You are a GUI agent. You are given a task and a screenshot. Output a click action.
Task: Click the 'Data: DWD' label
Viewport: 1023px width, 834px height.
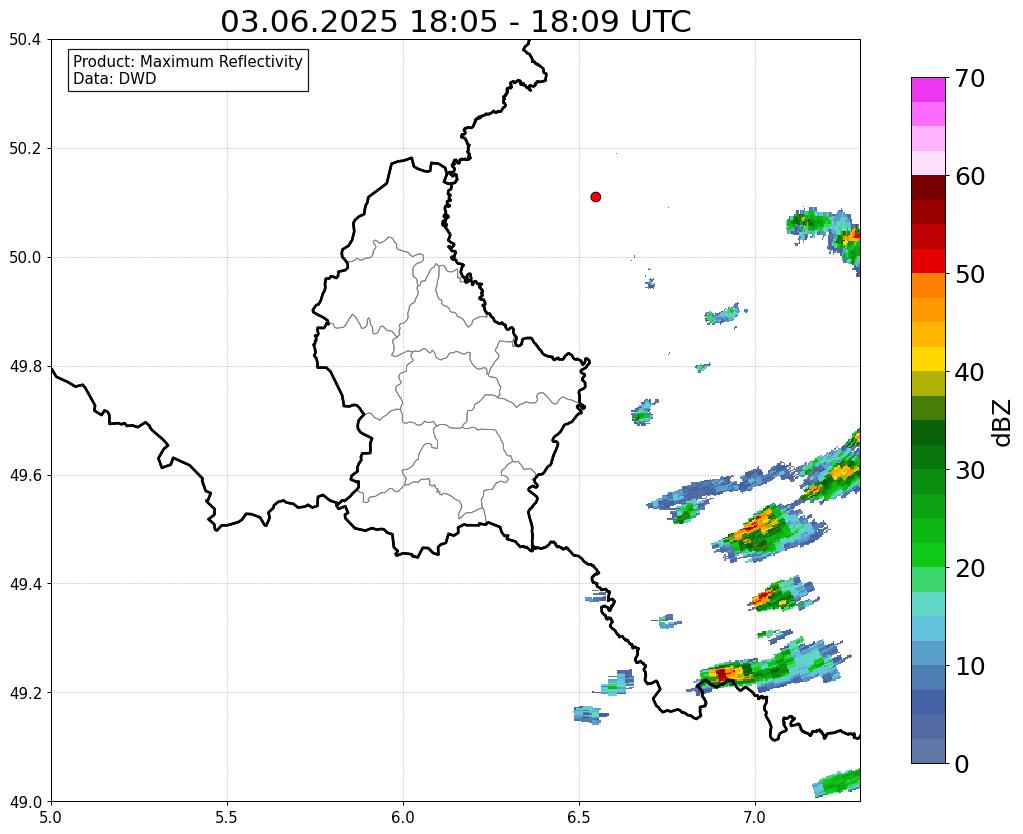point(114,79)
